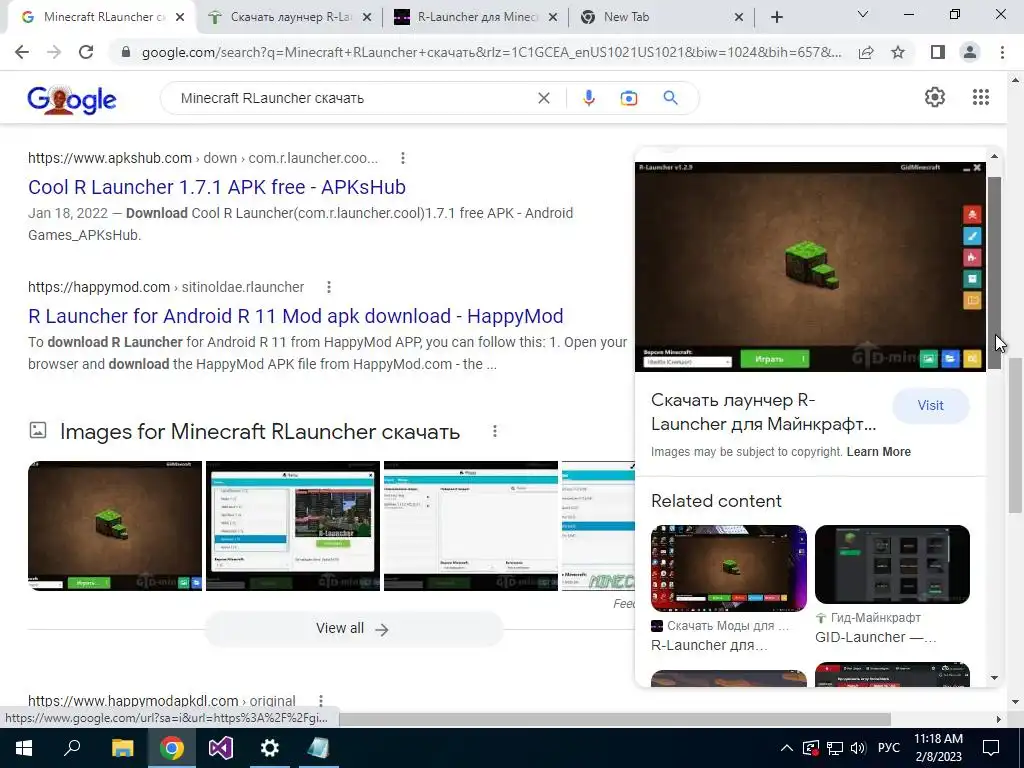Click Google search input field

click(353, 98)
